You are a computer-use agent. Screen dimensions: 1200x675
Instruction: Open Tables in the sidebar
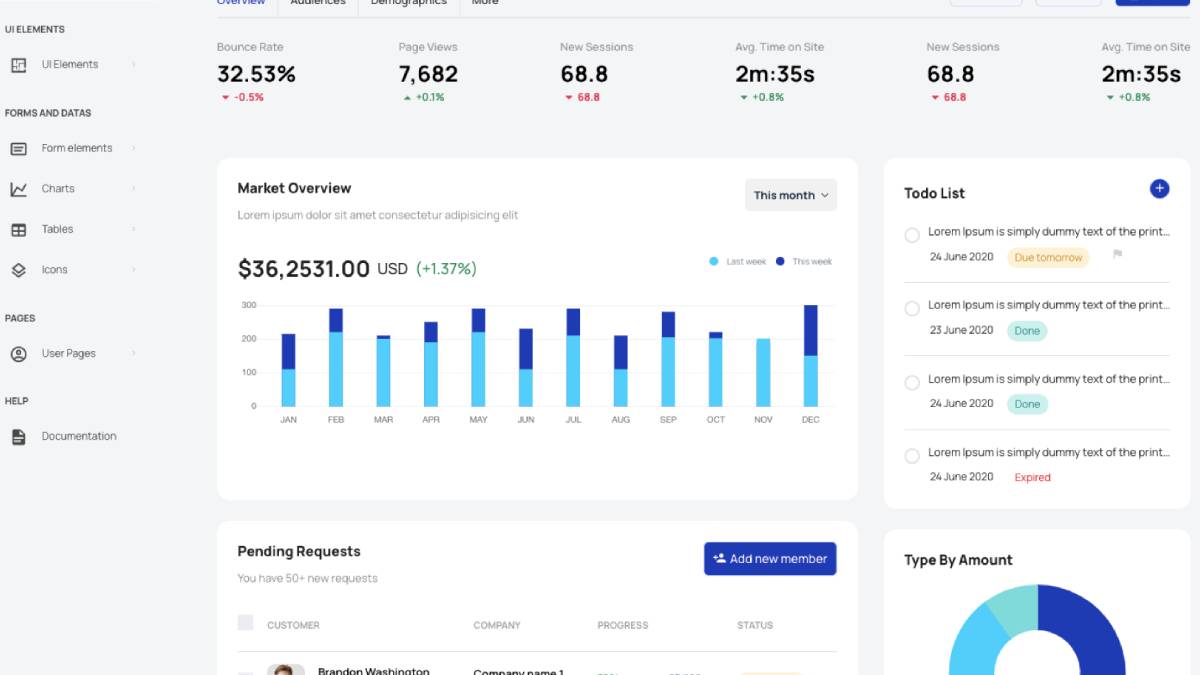click(x=57, y=229)
